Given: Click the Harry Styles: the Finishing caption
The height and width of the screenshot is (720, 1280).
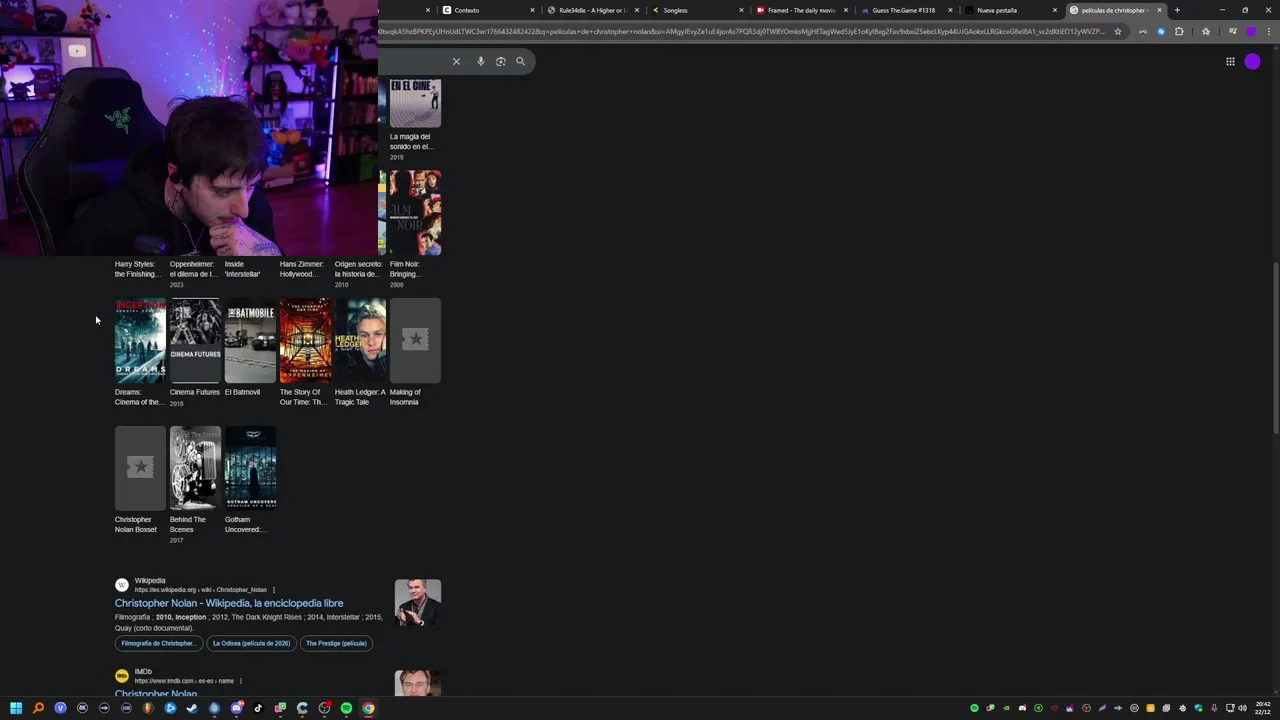Looking at the screenshot, I should click(137, 269).
